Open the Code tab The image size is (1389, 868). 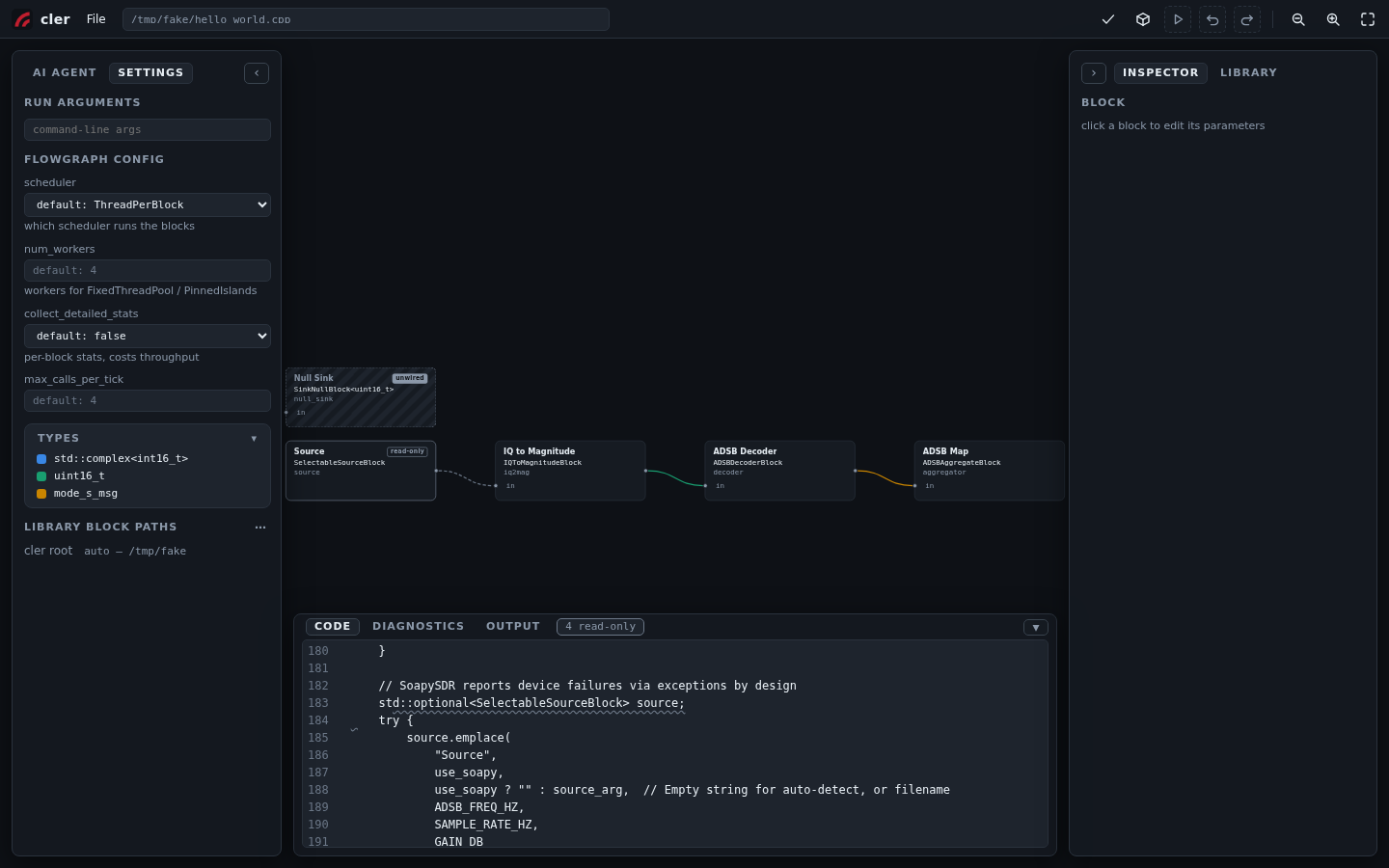point(333,627)
